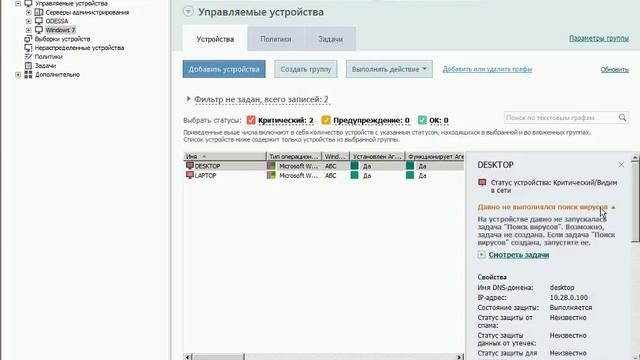
Task: Click the Обновить link
Action: (x=615, y=70)
